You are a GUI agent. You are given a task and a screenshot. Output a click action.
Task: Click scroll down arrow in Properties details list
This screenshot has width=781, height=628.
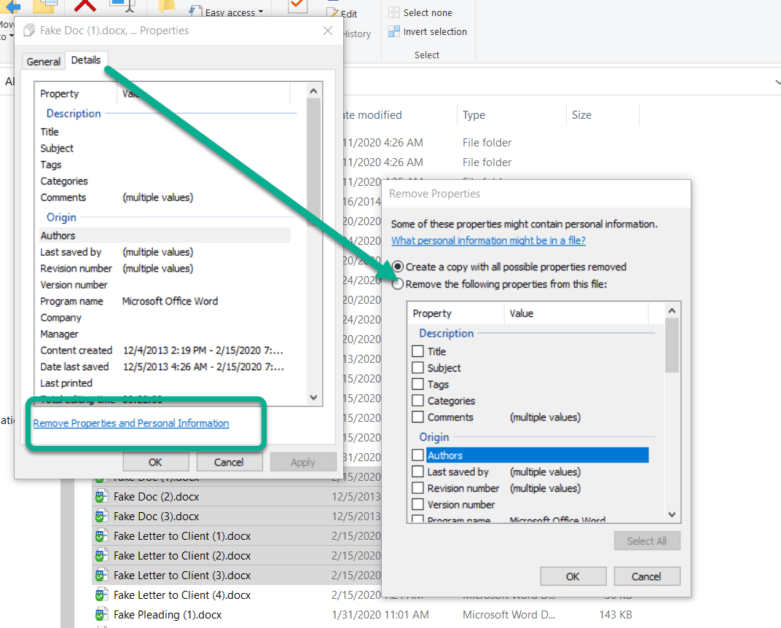313,397
